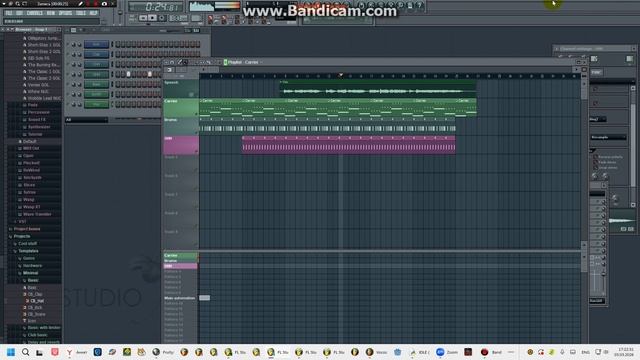Toggle the first lit step in the channel rack
This screenshot has width=640, height=360.
(128, 74)
